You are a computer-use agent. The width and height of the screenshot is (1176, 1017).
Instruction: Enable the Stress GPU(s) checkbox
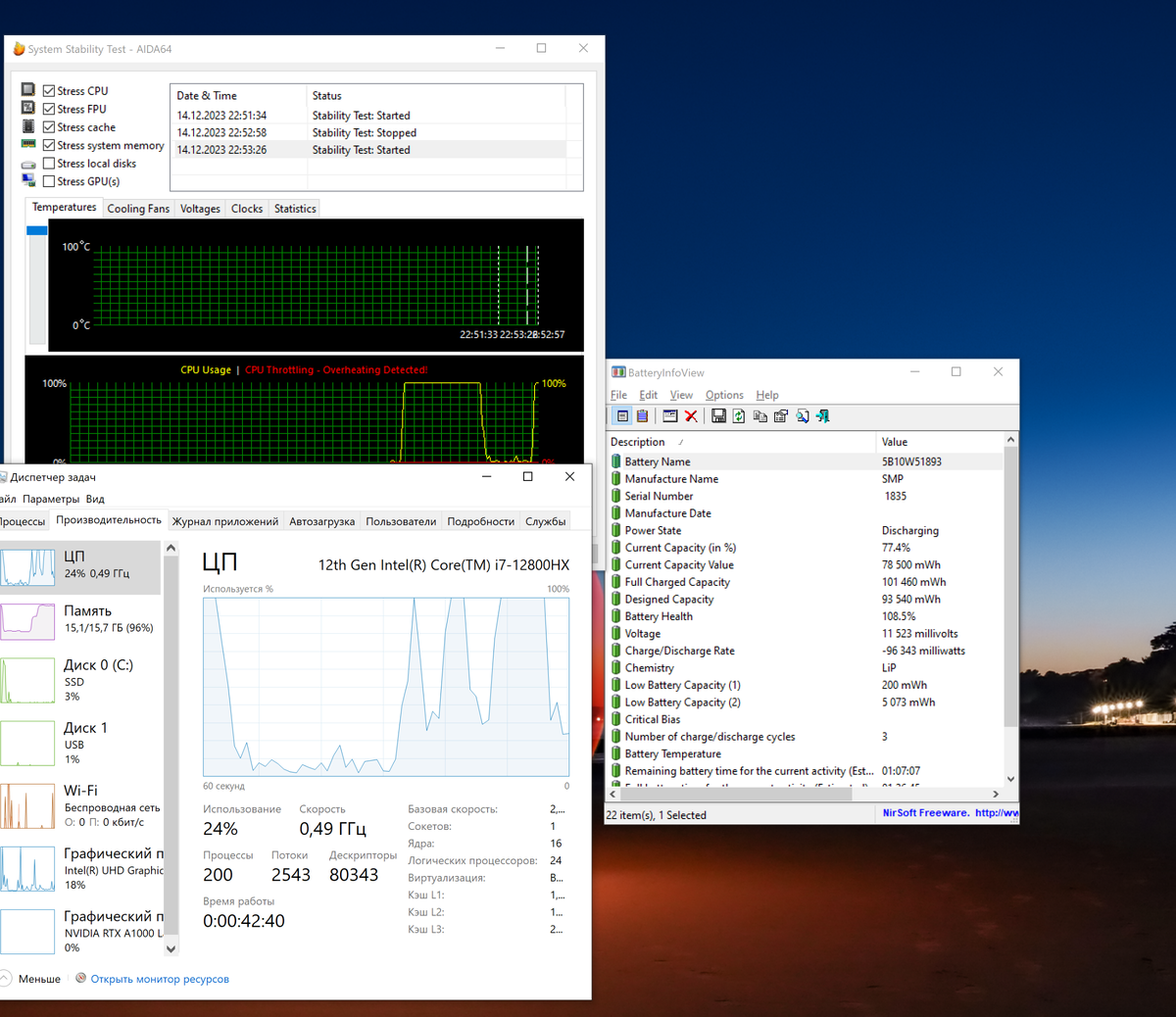pyautogui.click(x=49, y=181)
